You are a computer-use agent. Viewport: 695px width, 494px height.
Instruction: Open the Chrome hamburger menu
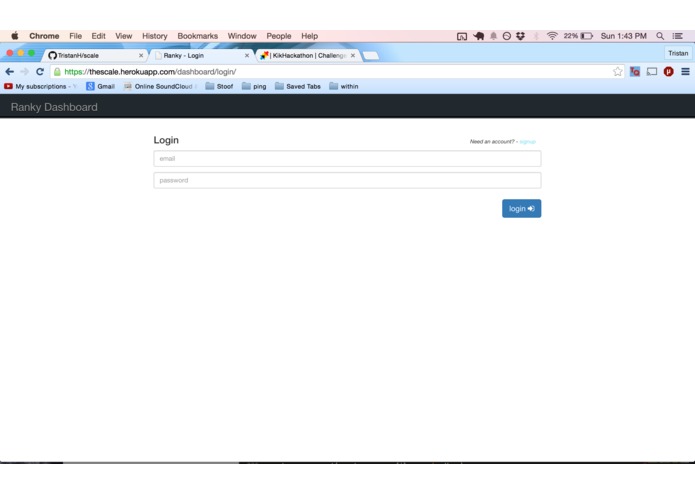[x=685, y=71]
